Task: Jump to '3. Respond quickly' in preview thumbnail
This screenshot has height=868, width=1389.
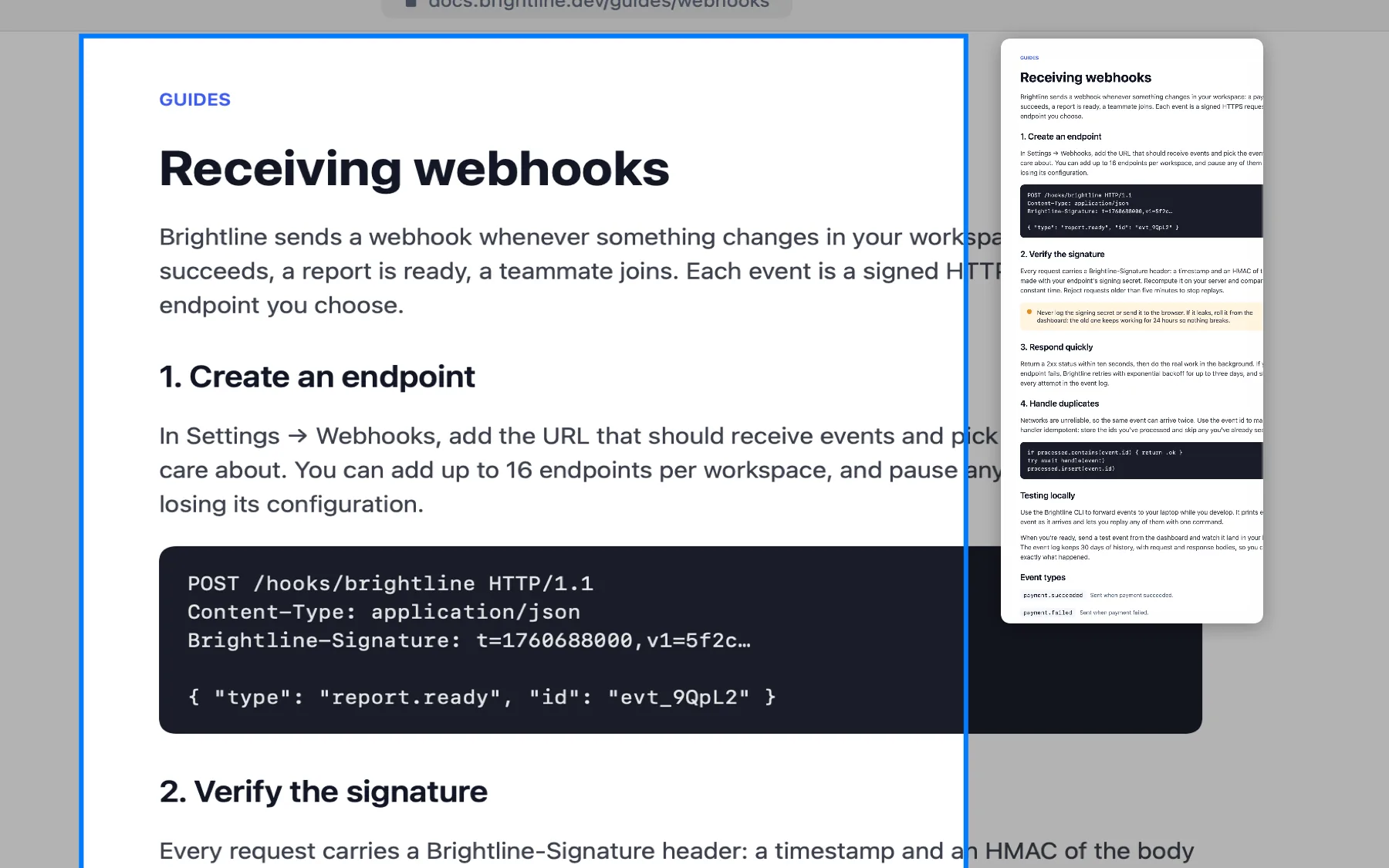Action: coord(1056,347)
